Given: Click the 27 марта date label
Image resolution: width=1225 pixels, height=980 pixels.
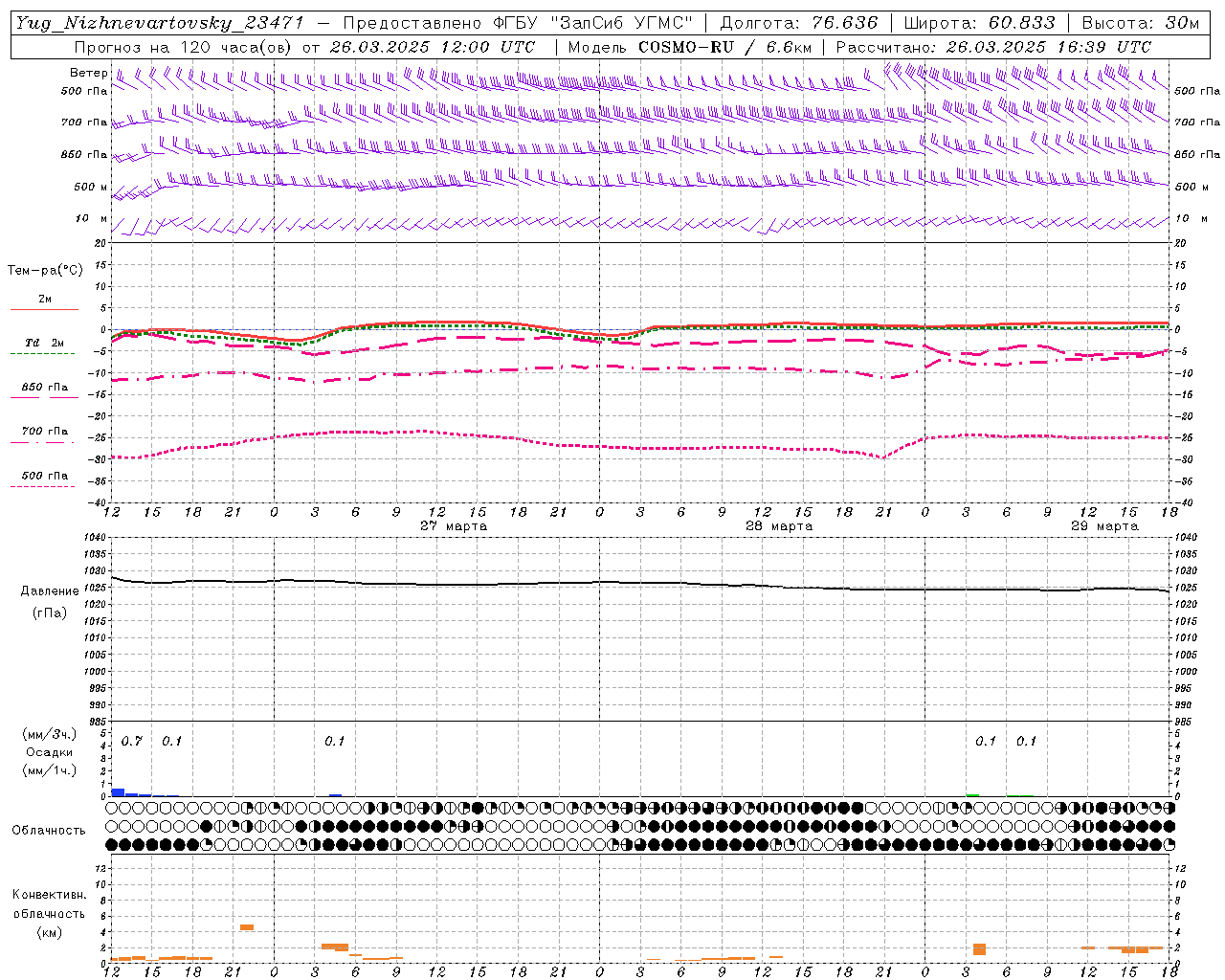Looking at the screenshot, I should coord(454,526).
